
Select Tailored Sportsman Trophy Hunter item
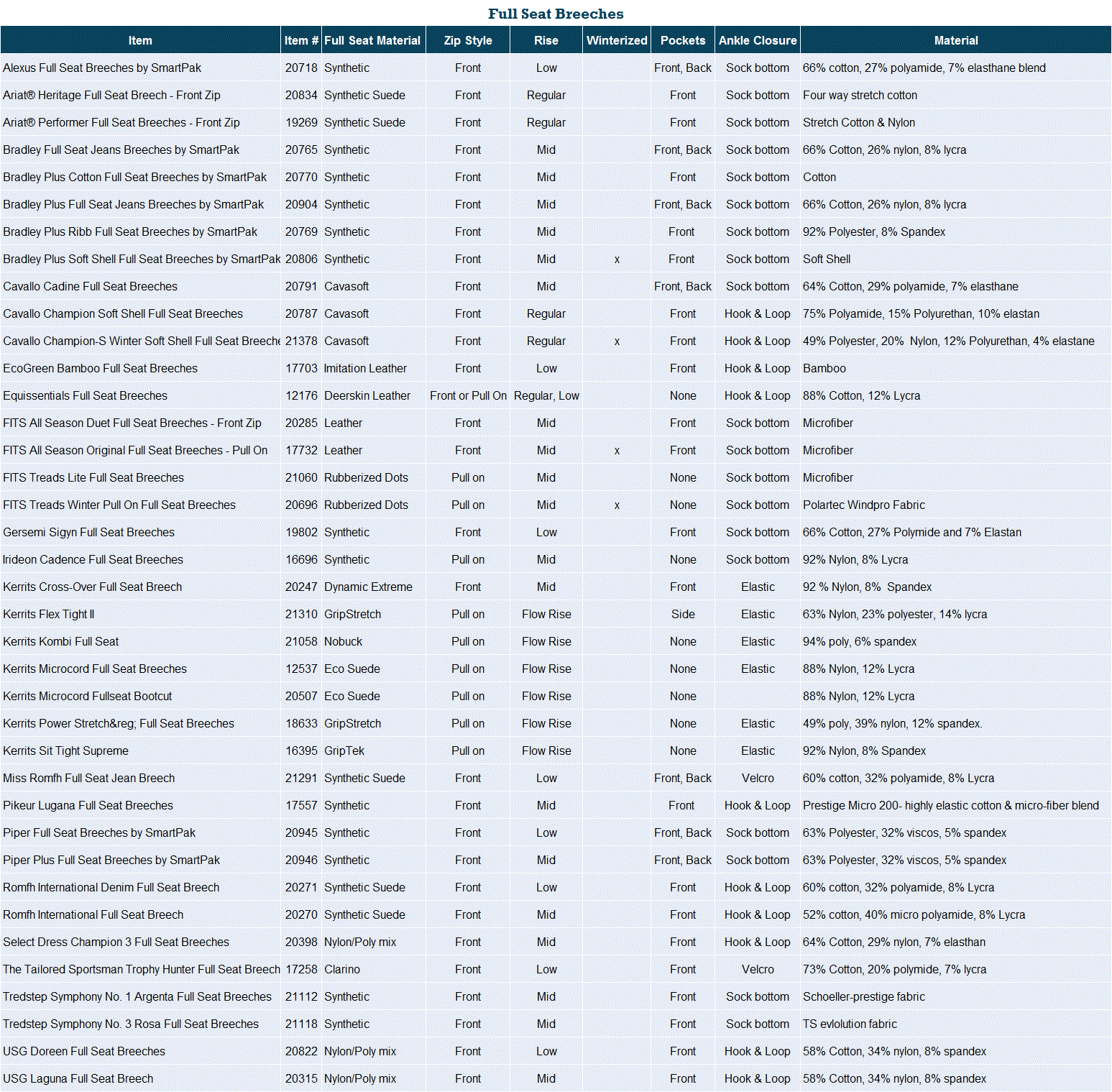[x=142, y=969]
